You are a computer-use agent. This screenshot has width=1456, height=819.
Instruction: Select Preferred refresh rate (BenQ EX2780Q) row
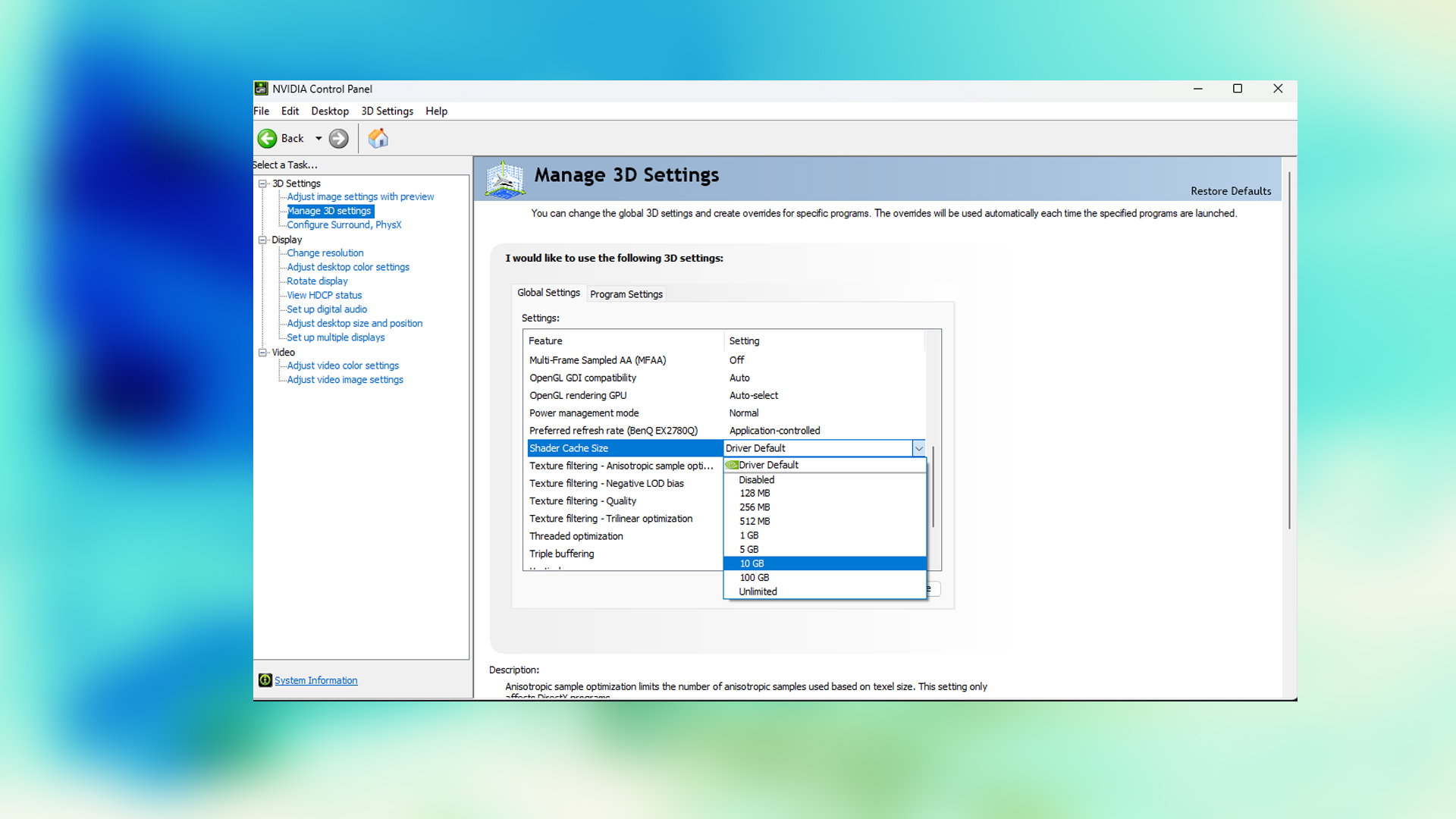tap(726, 431)
